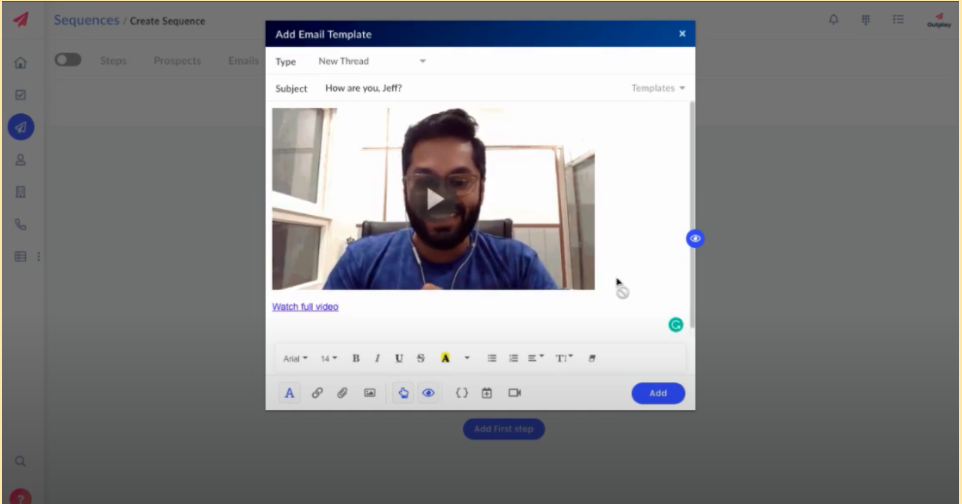Open the Type New Thread dropdown
Screen dimensions: 962x504
[x=372, y=61]
